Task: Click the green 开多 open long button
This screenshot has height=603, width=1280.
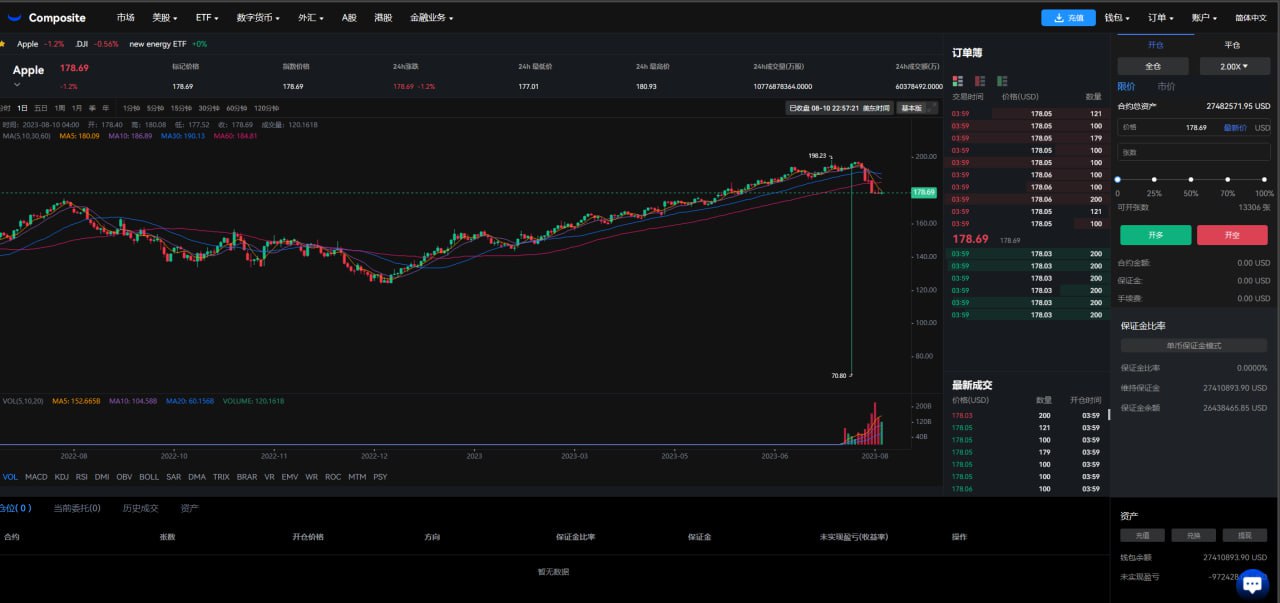Action: point(1155,235)
